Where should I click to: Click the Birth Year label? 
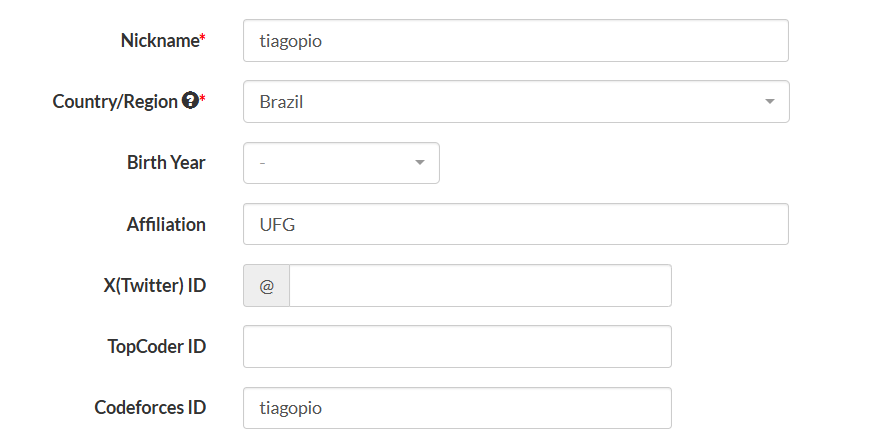(x=166, y=163)
